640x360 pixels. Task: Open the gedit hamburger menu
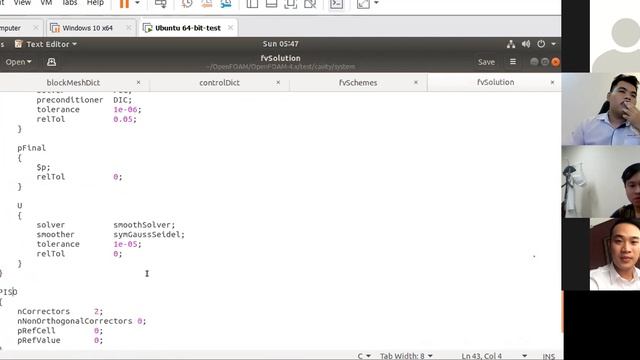click(x=513, y=62)
